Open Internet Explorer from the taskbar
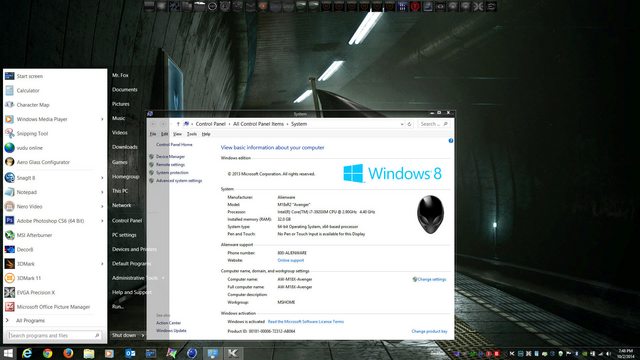The height and width of the screenshot is (360, 640). tap(27, 353)
